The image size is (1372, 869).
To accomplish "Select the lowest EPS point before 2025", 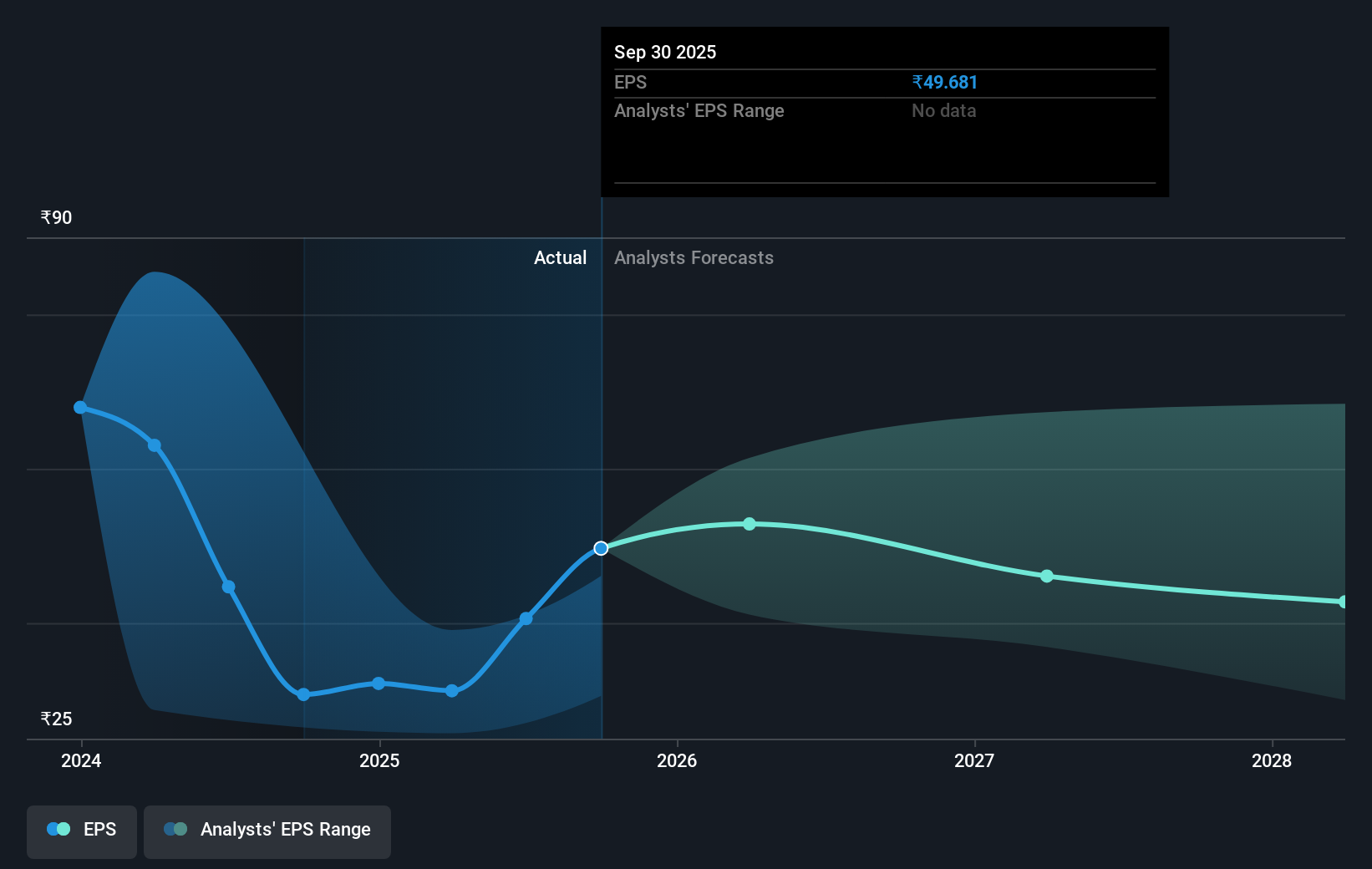I will click(303, 694).
